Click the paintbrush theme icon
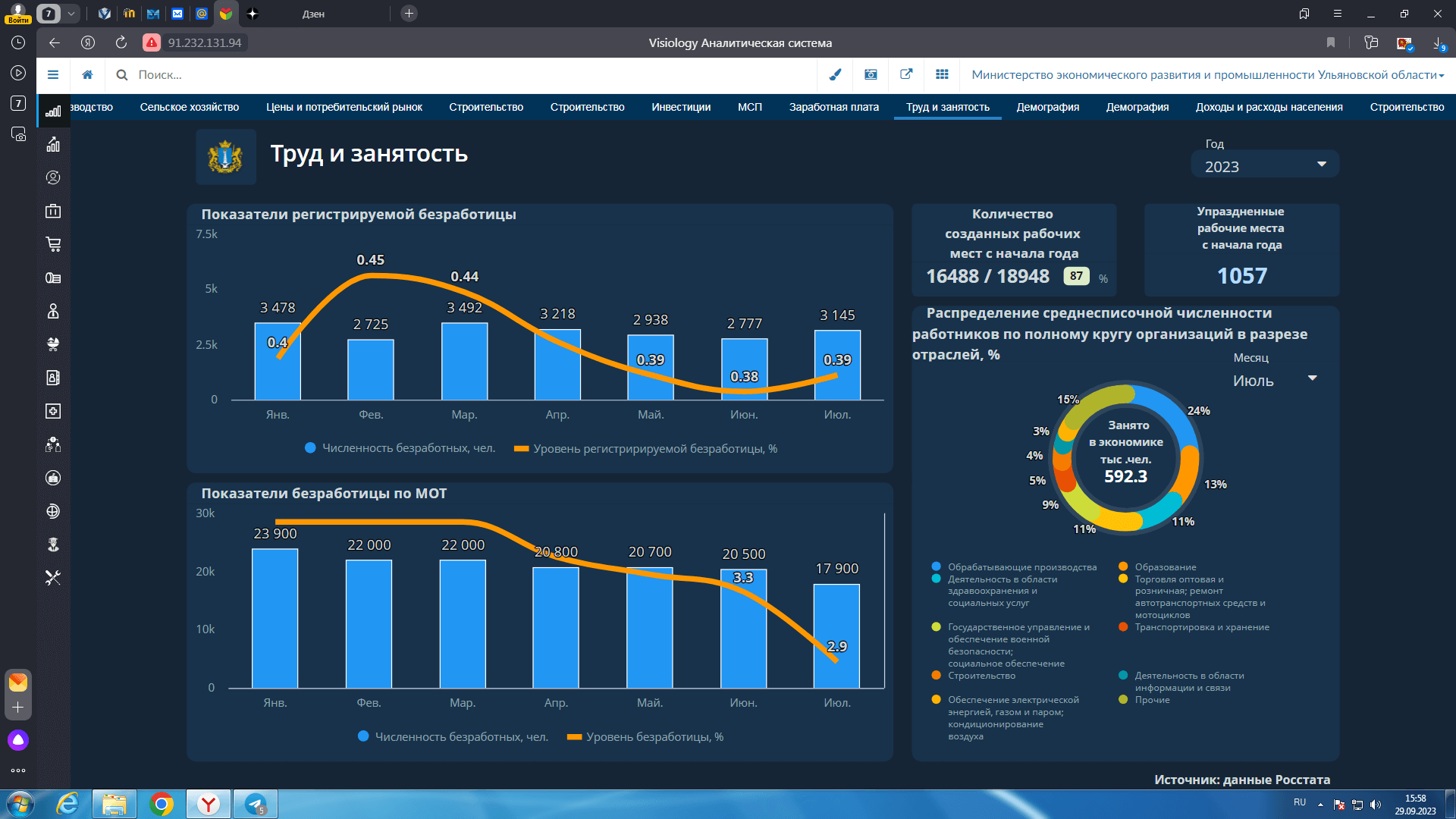Screen dimensions: 1456x819 coord(835,74)
